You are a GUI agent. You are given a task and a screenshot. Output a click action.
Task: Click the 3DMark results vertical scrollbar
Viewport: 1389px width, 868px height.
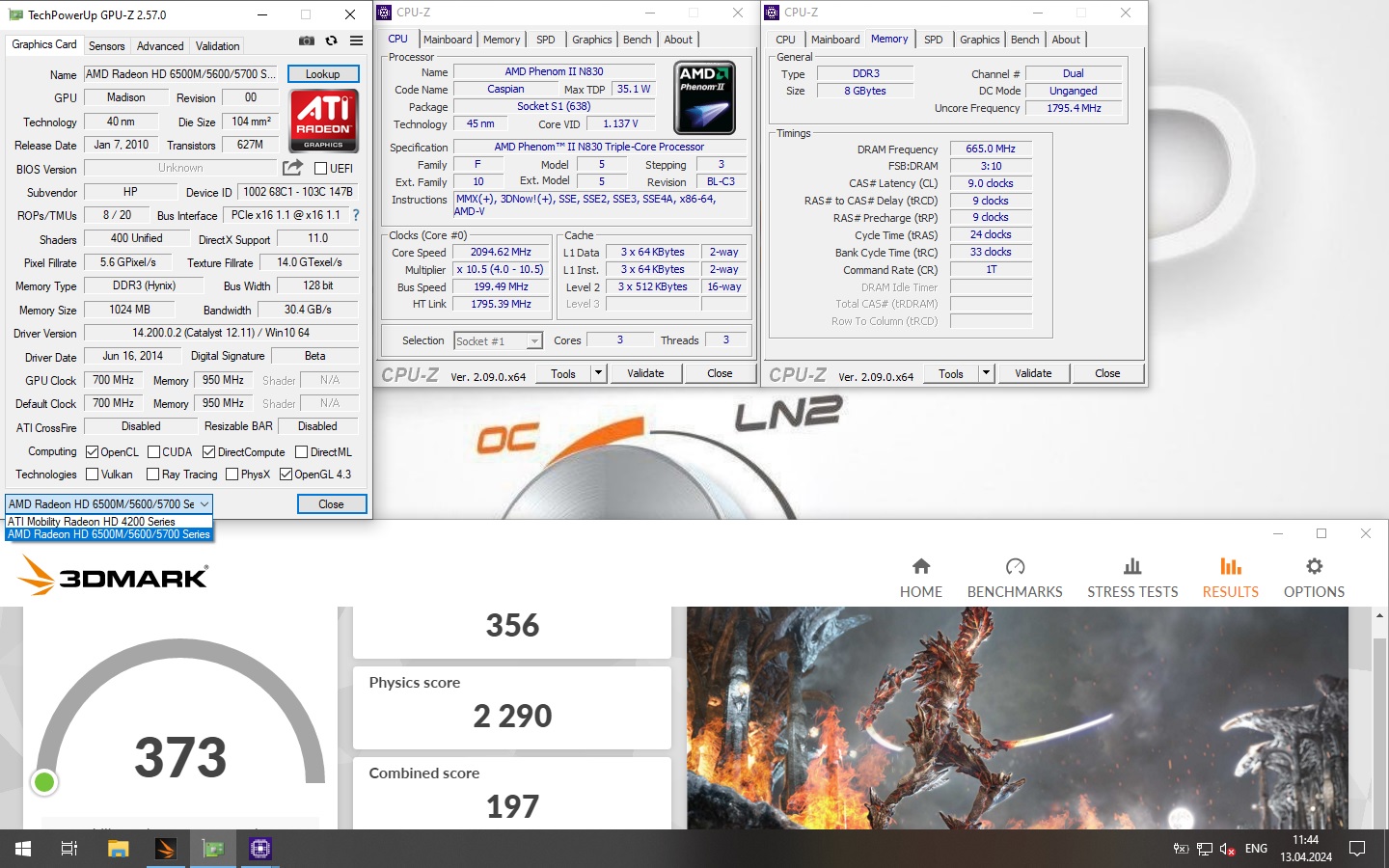[x=1379, y=733]
